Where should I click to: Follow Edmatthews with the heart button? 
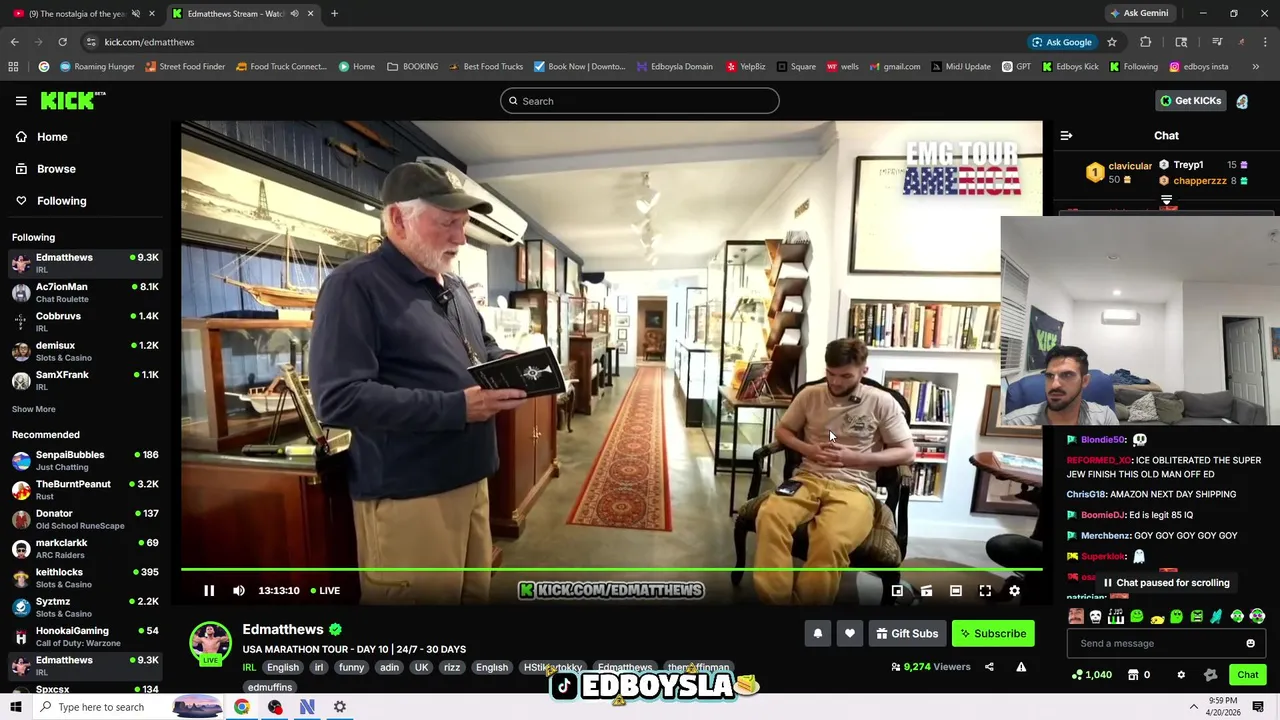(850, 633)
